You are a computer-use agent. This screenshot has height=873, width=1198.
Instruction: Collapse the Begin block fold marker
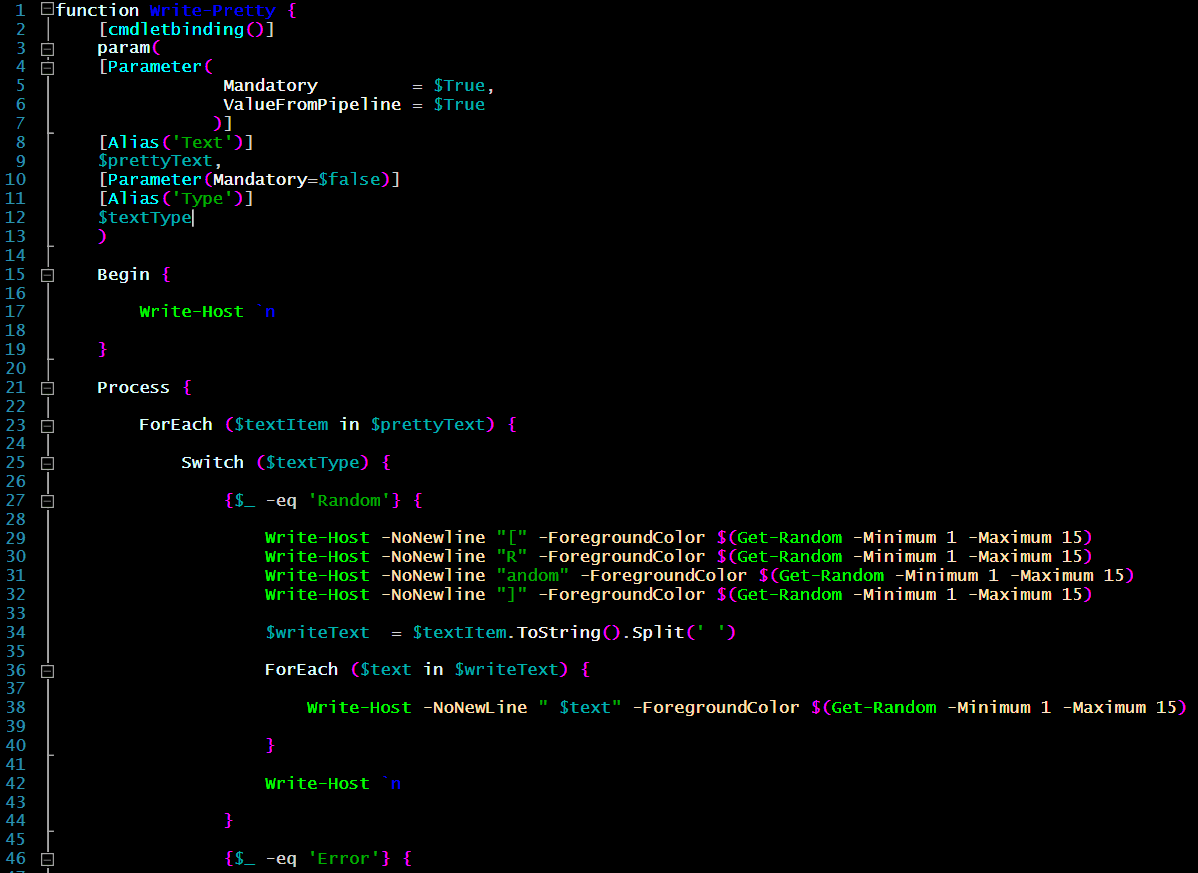[46, 273]
